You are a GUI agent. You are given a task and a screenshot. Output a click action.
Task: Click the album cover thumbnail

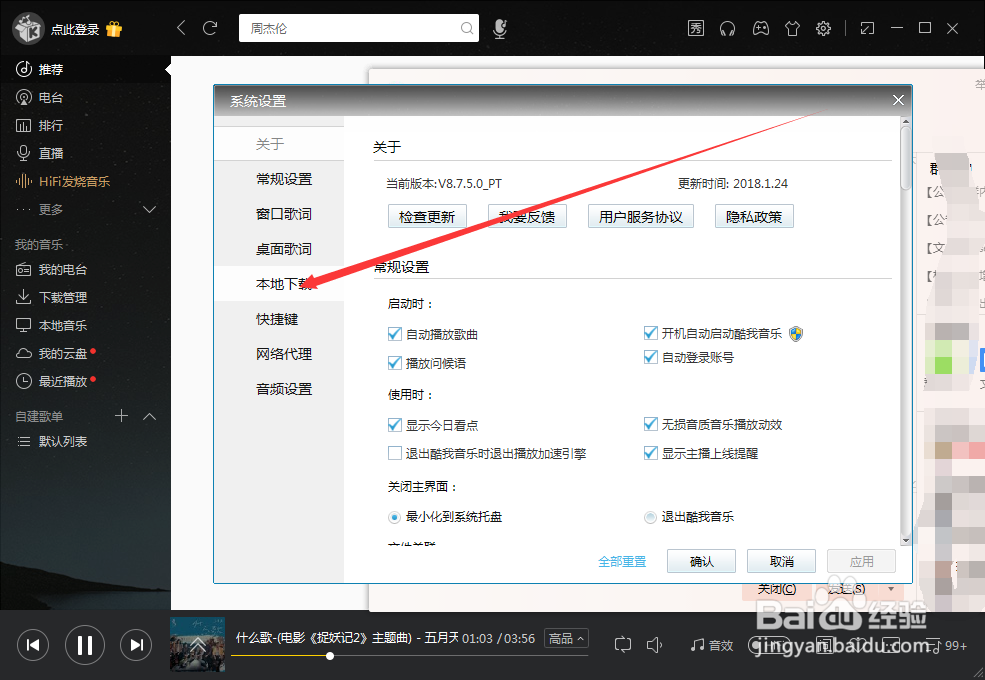coord(197,644)
